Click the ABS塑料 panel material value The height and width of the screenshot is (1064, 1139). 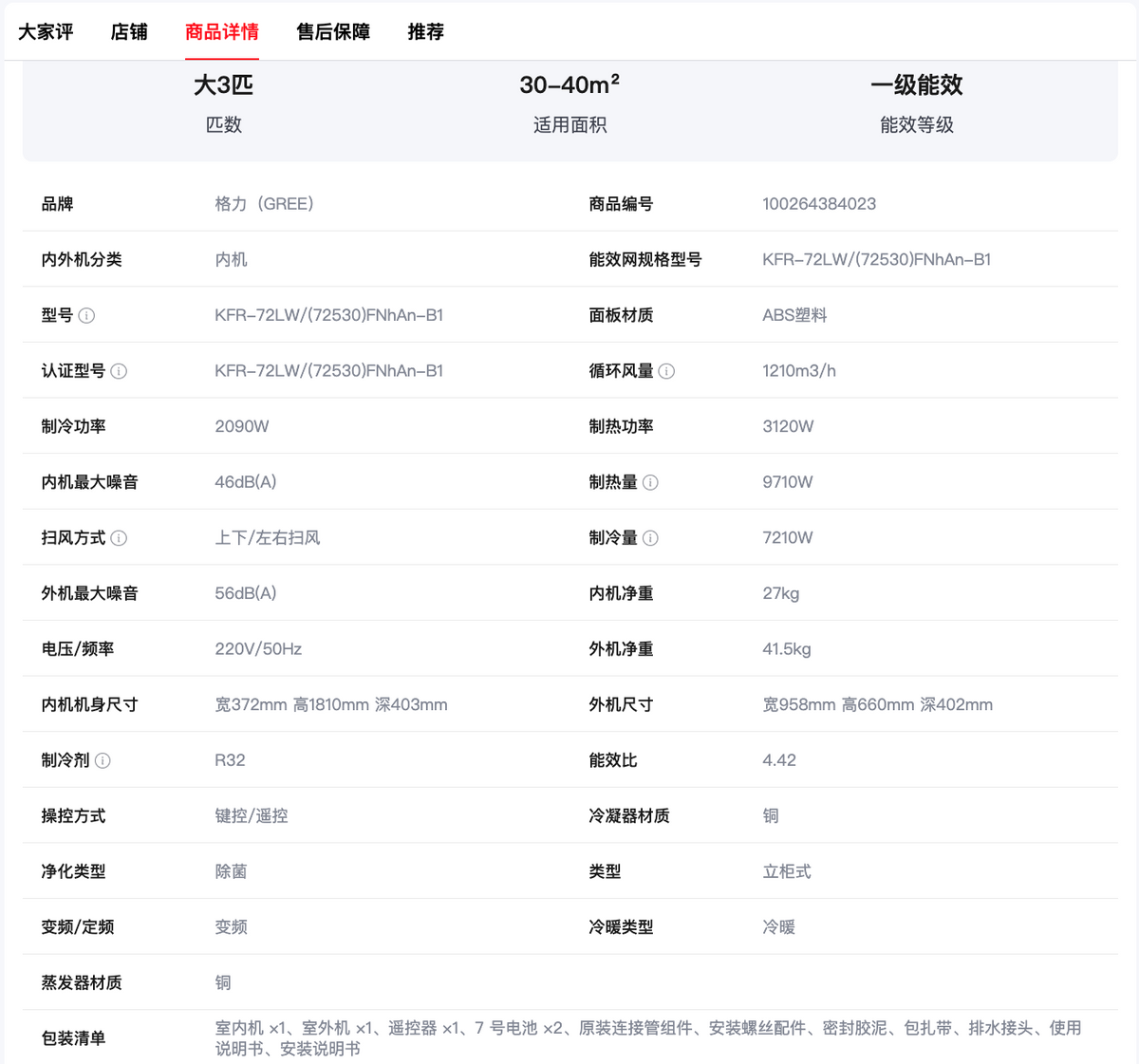point(794,315)
